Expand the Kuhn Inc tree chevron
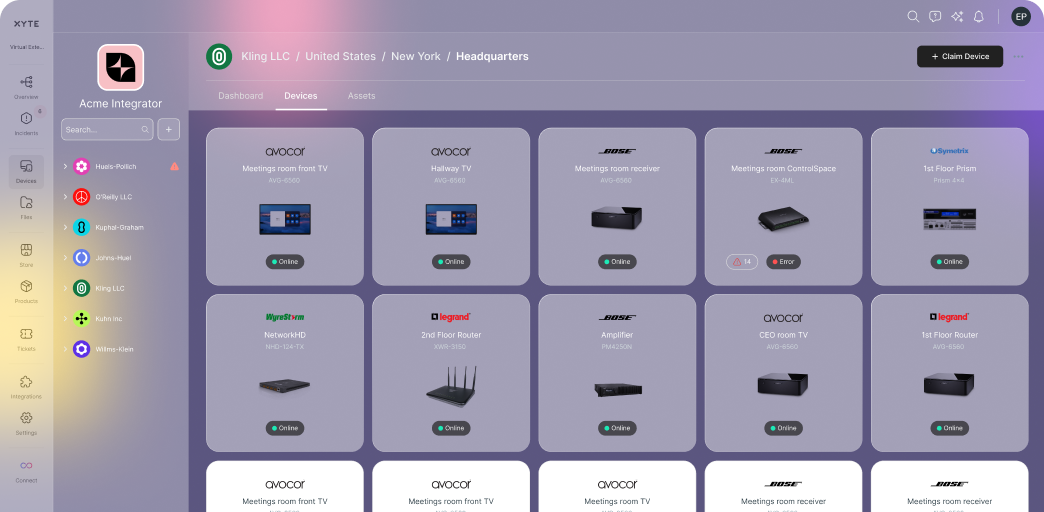The width and height of the screenshot is (1044, 512). 65,319
